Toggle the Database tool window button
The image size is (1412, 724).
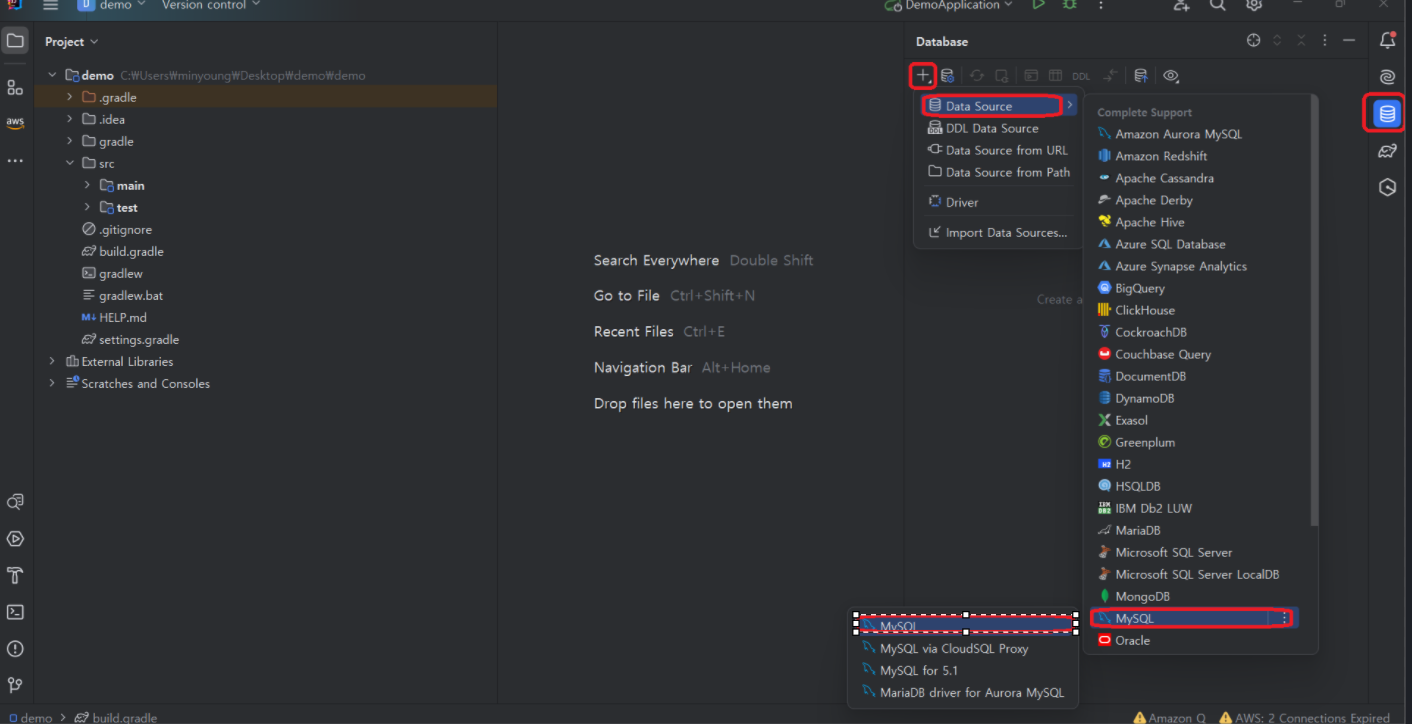(1387, 114)
